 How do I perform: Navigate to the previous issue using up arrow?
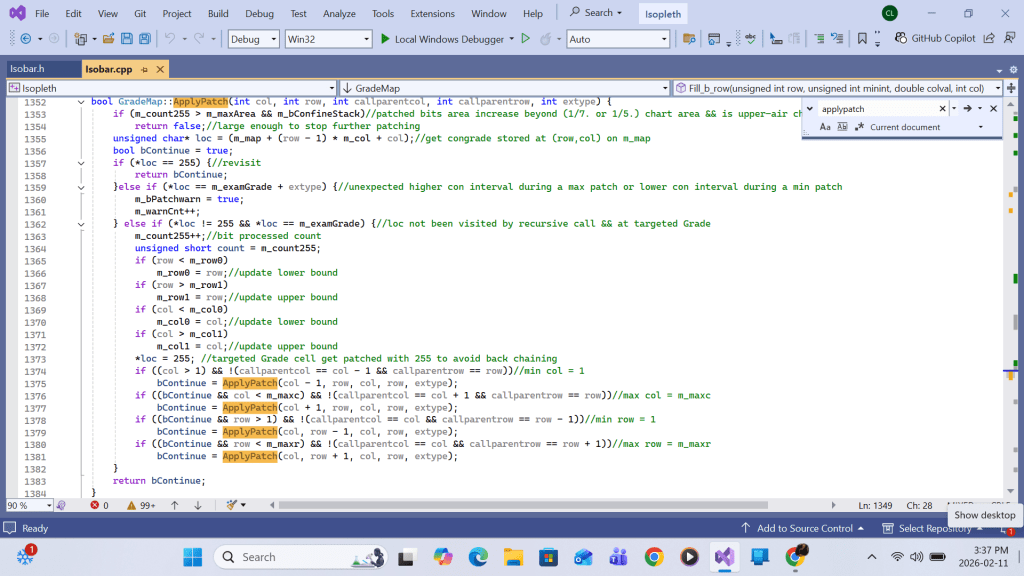174,506
